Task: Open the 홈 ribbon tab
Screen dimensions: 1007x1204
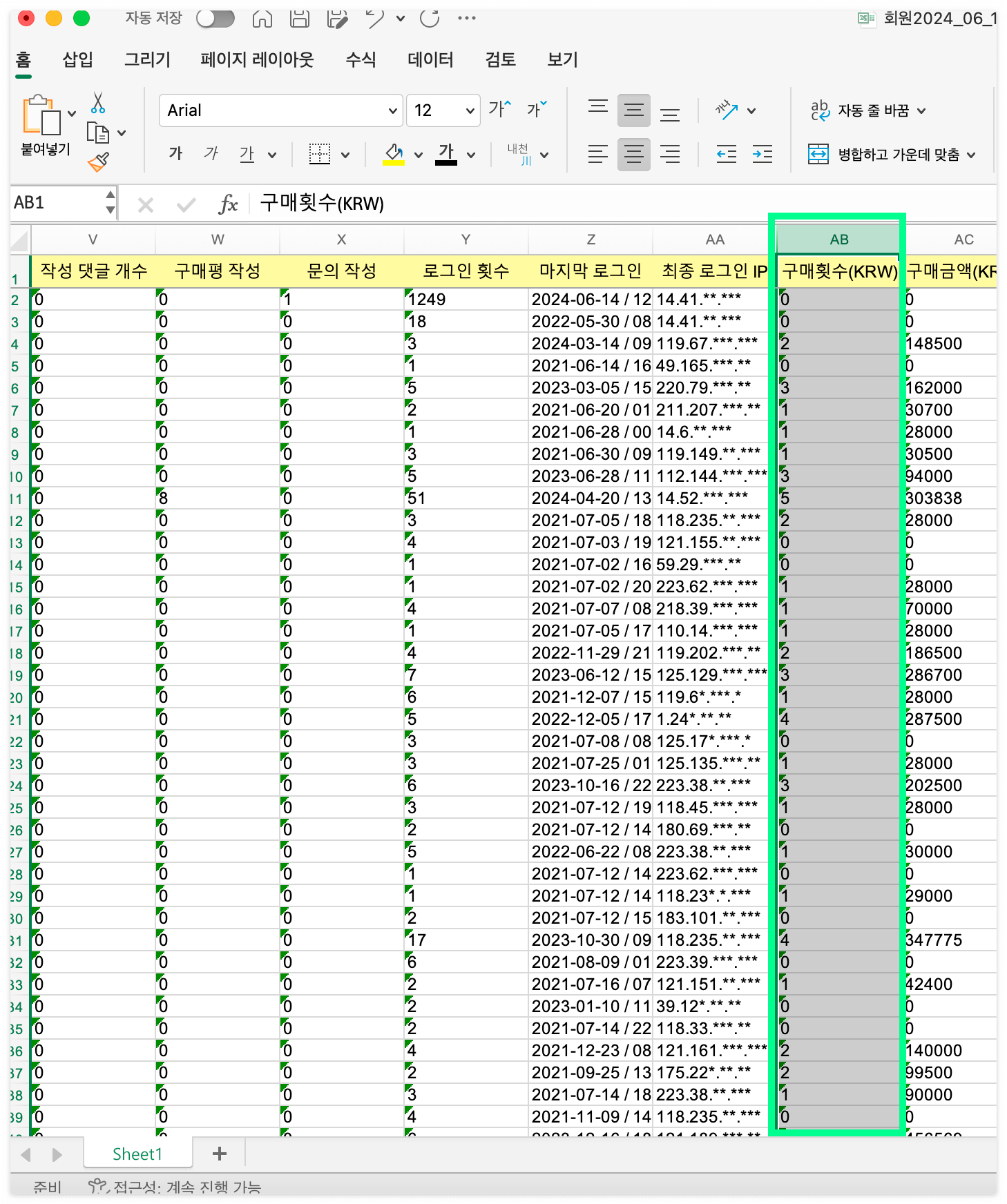Action: tap(23, 59)
